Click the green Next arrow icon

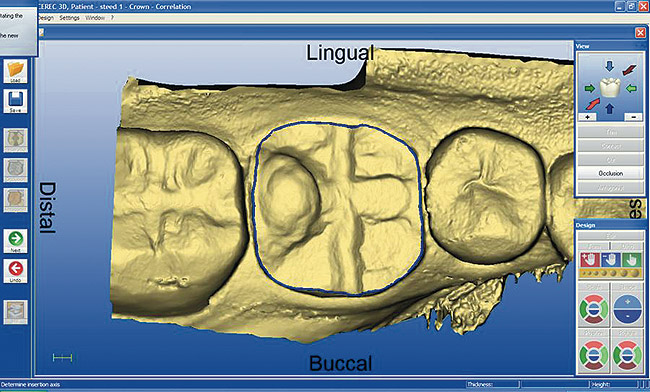coord(15,241)
